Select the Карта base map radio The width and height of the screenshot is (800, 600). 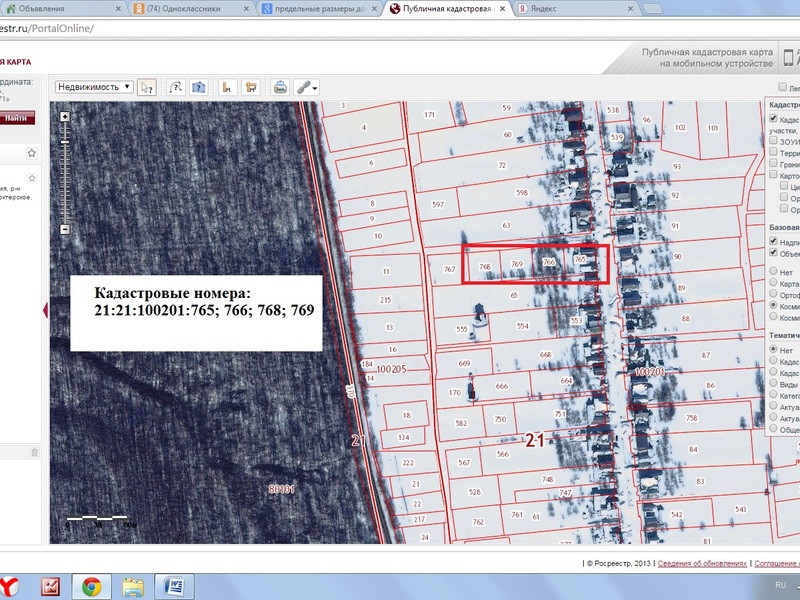point(773,283)
